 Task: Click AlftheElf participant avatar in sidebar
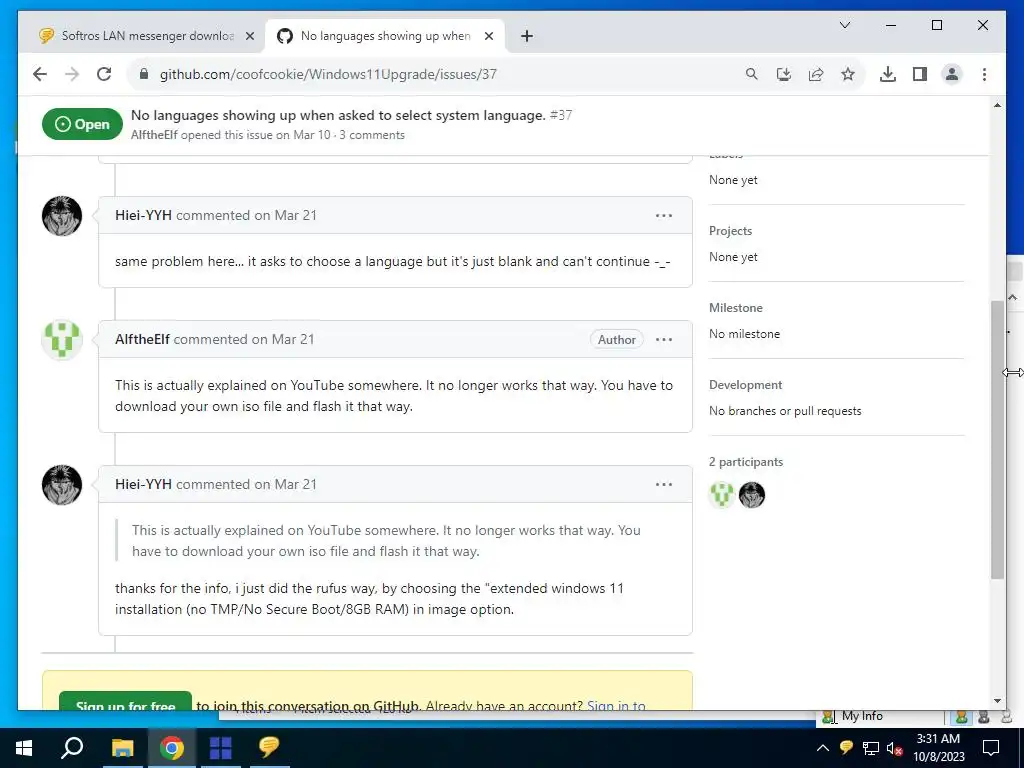tap(722, 495)
